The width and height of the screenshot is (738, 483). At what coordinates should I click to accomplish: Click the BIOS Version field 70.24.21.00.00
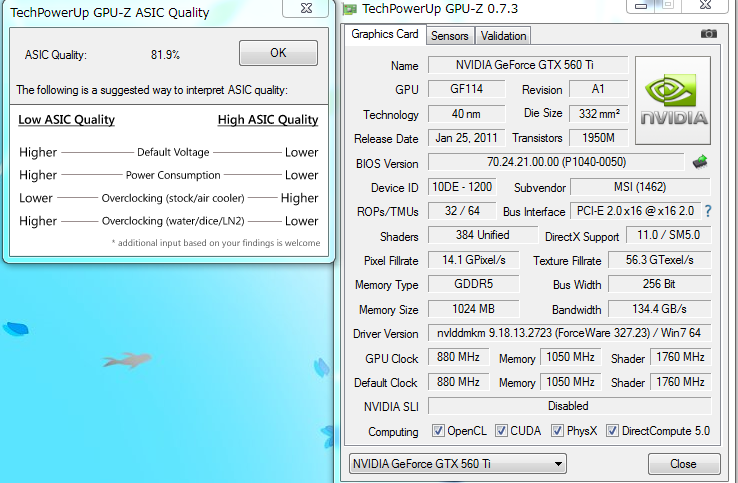click(556, 162)
